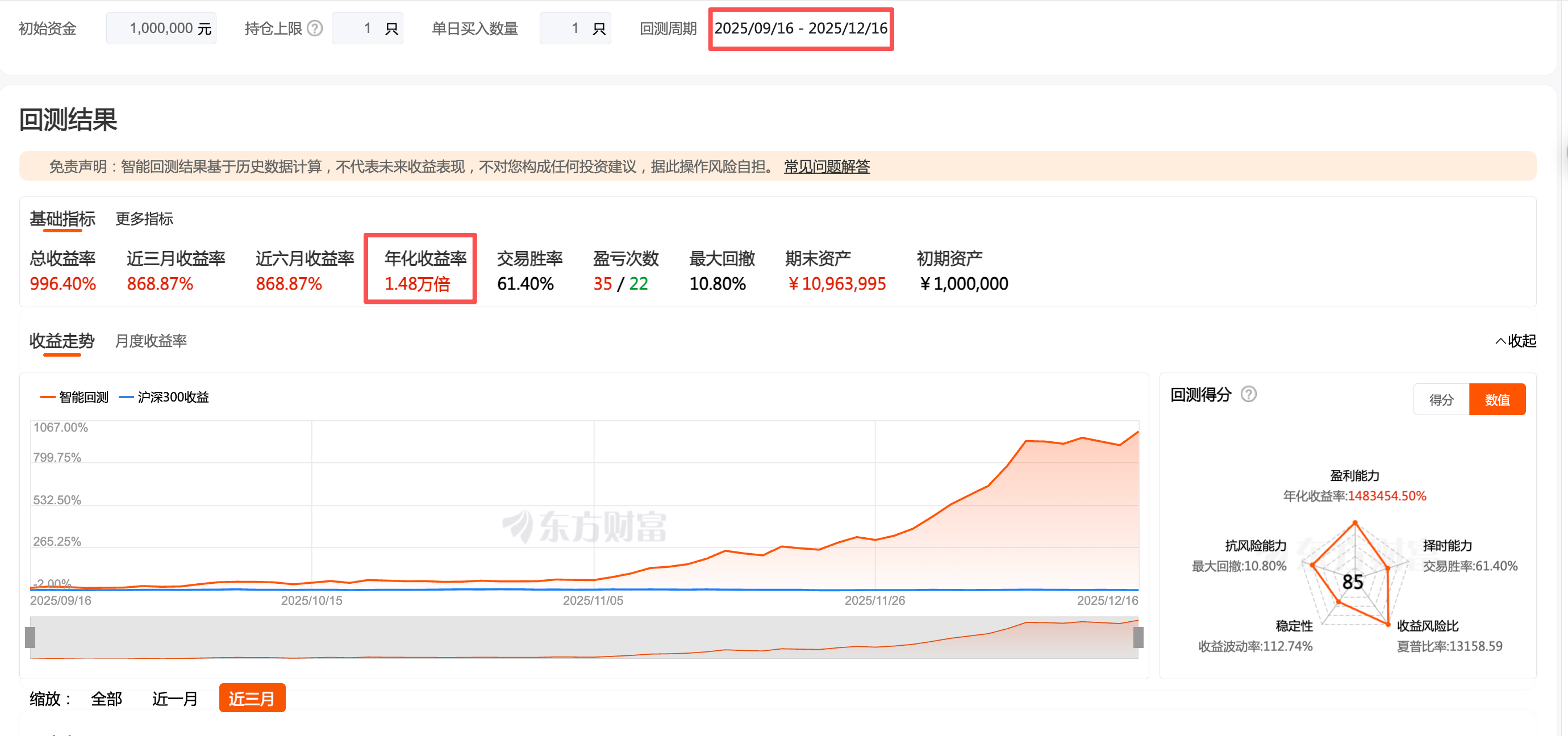Switch to 月度收益率 tab

[x=151, y=341]
